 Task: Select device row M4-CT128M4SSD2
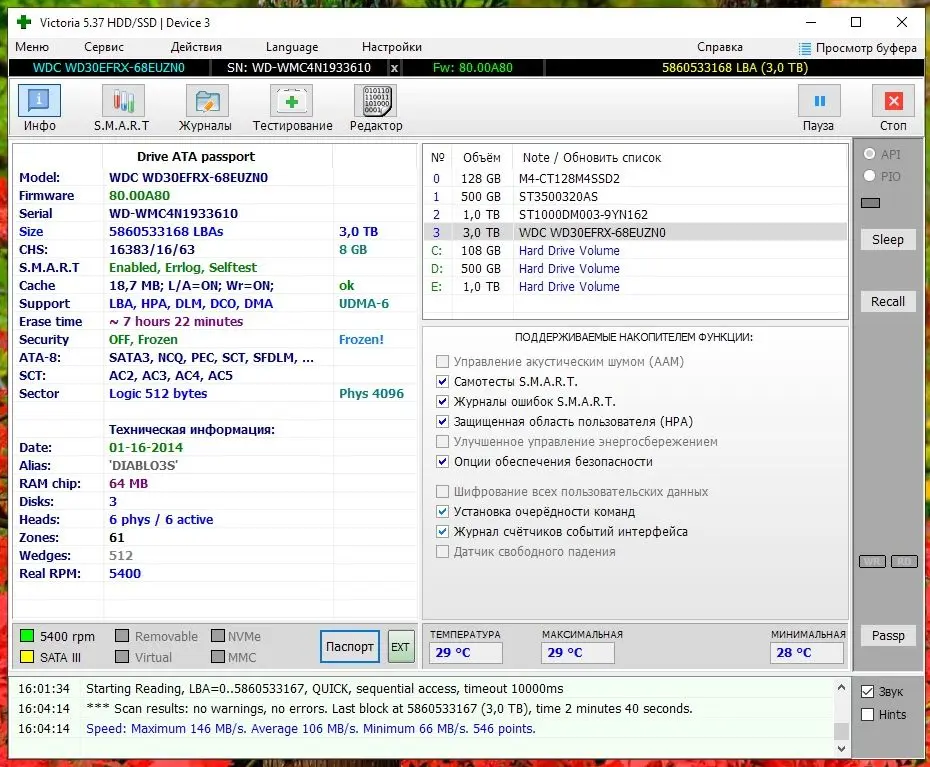point(635,179)
